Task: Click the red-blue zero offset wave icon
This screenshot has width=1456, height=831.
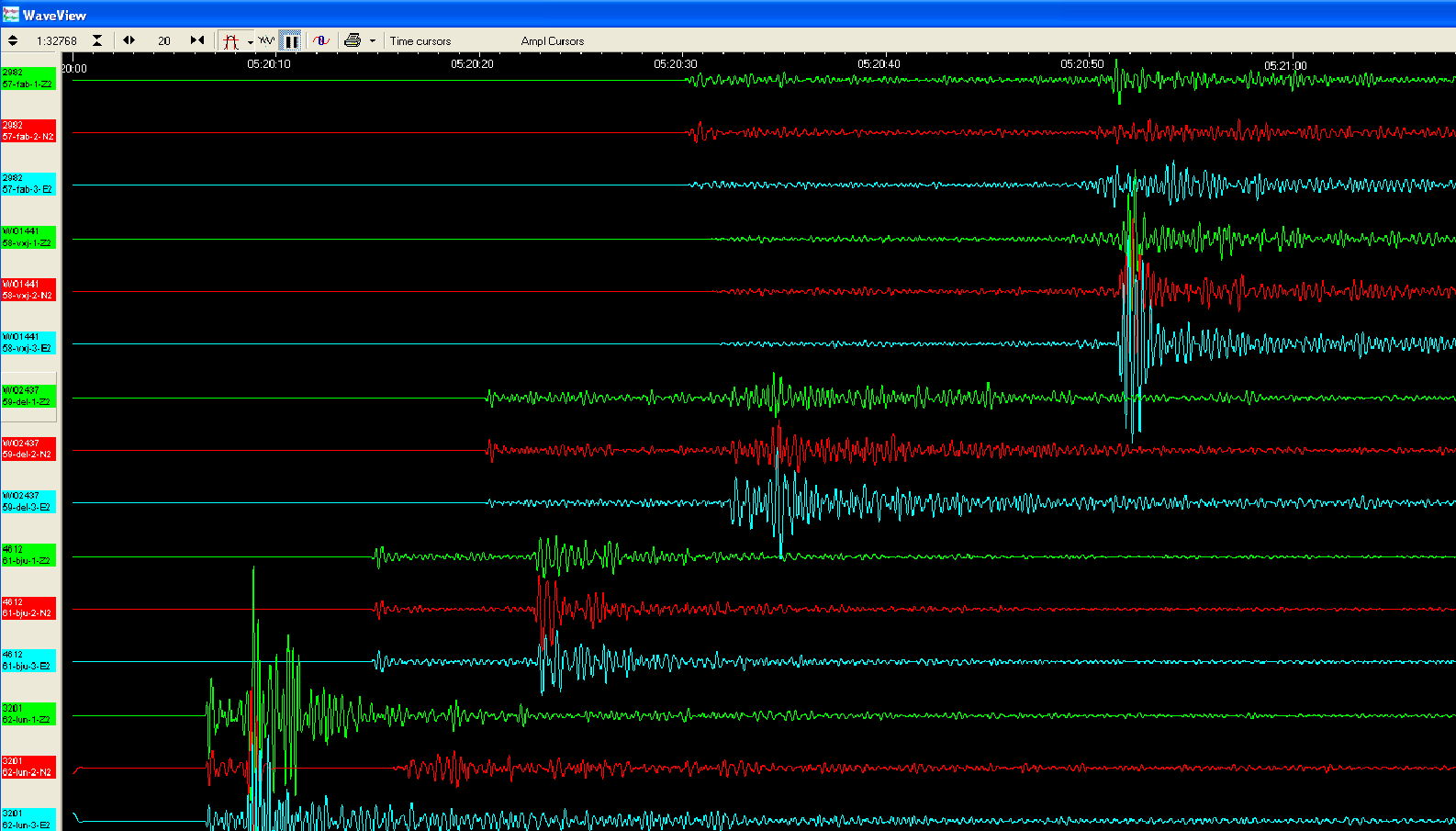Action: pos(321,40)
